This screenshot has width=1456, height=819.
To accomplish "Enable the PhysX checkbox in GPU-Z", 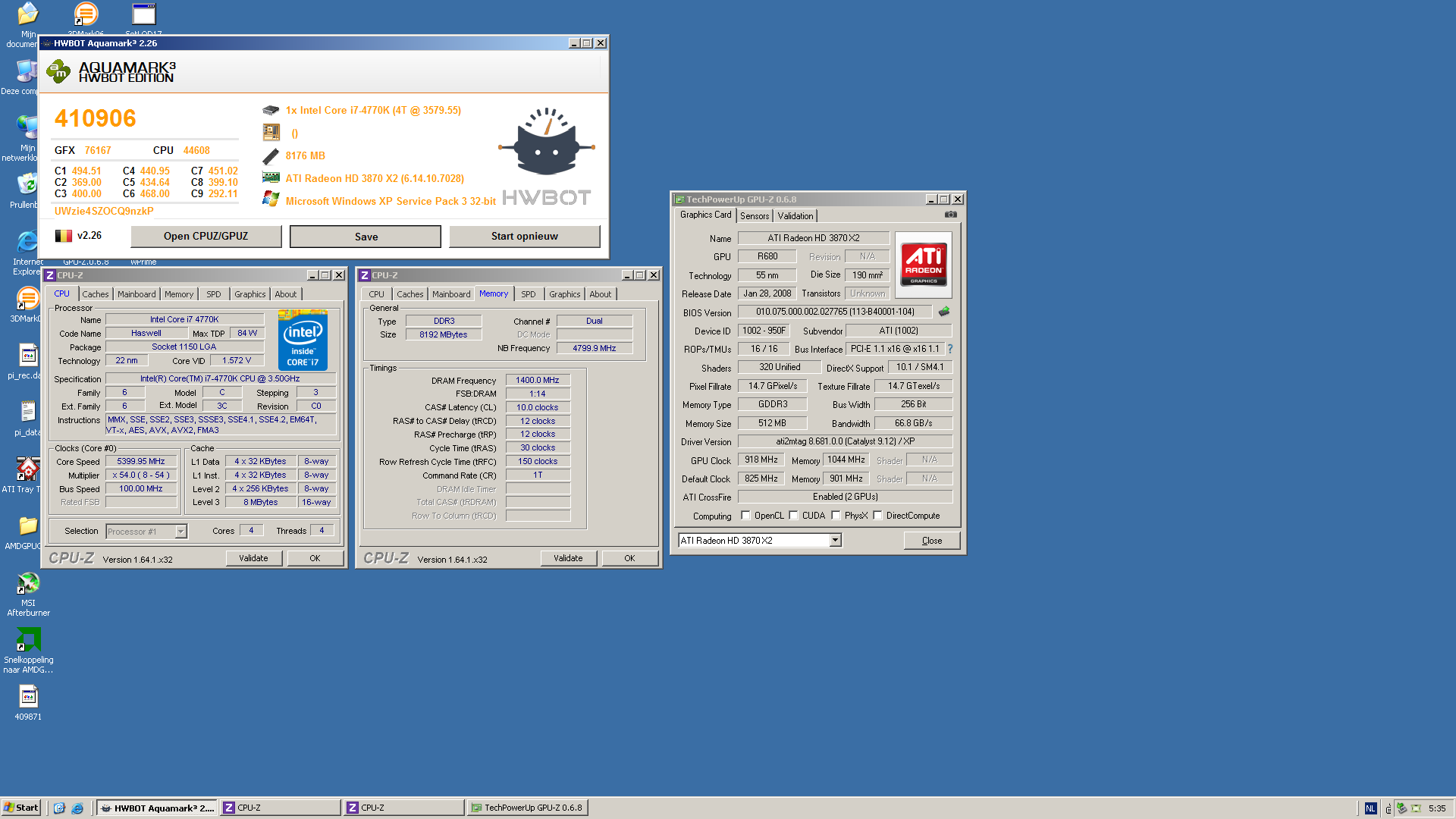I will tap(836, 516).
